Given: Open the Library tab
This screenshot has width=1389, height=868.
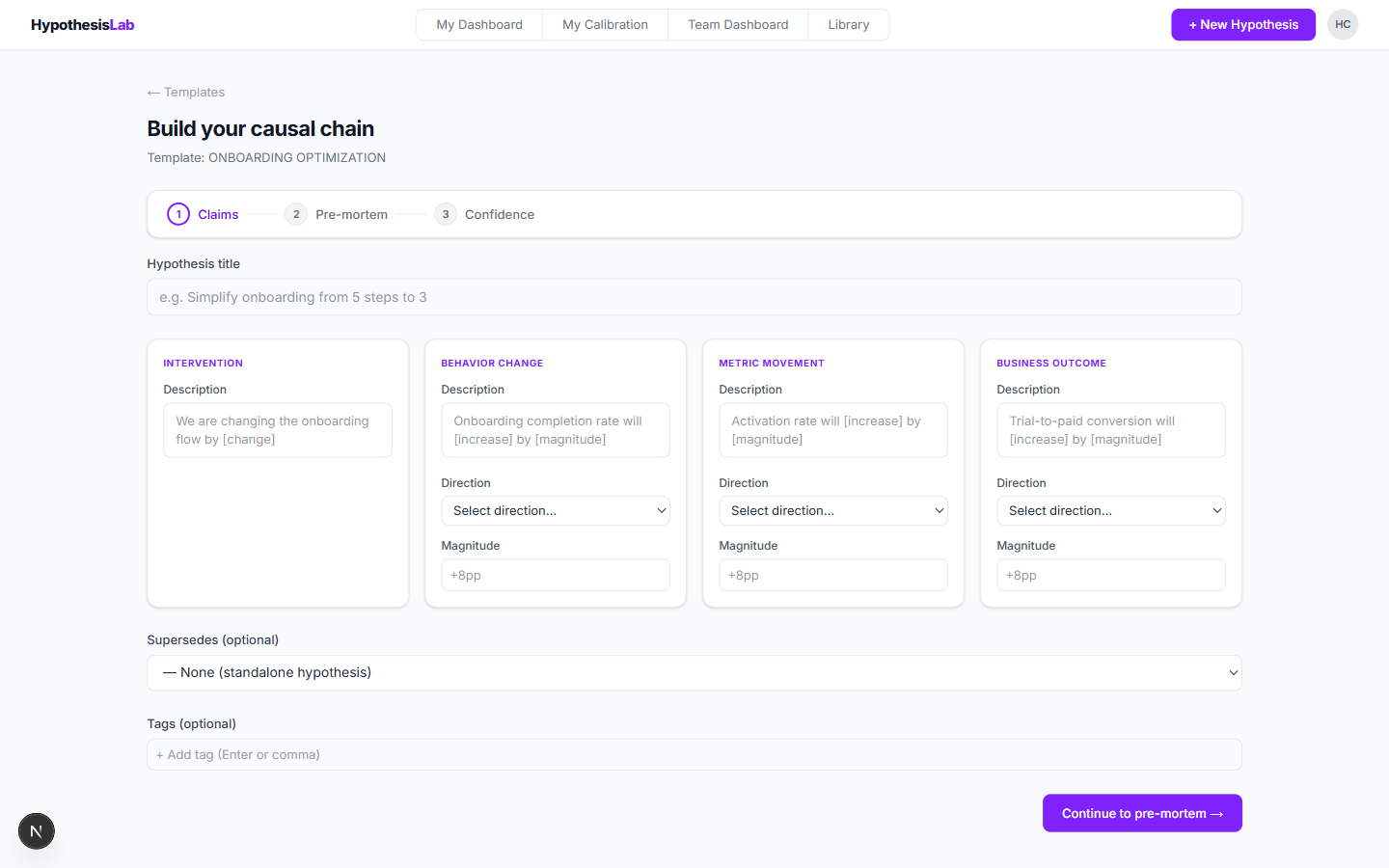Looking at the screenshot, I should click(849, 25).
